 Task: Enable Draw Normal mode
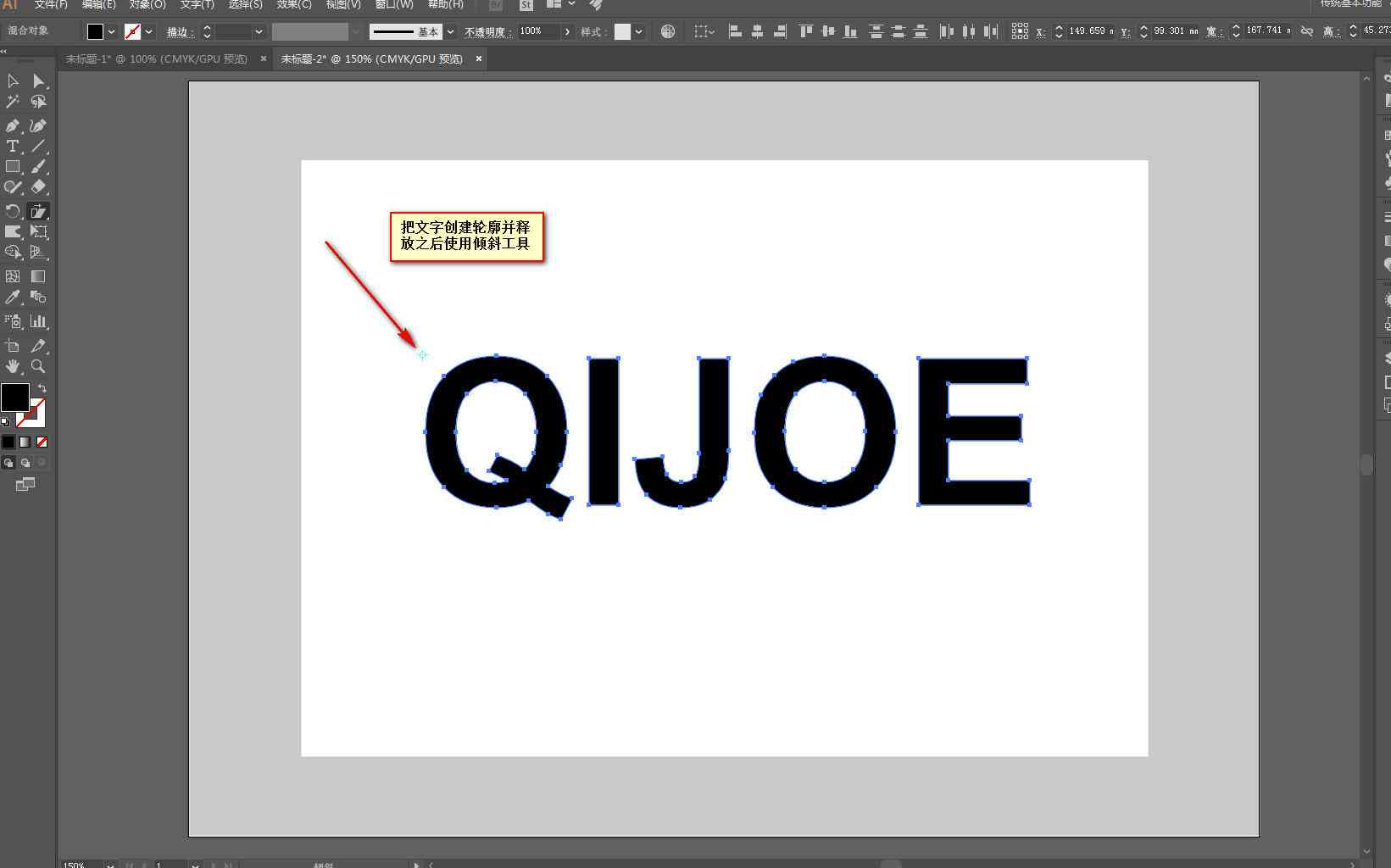(x=8, y=463)
